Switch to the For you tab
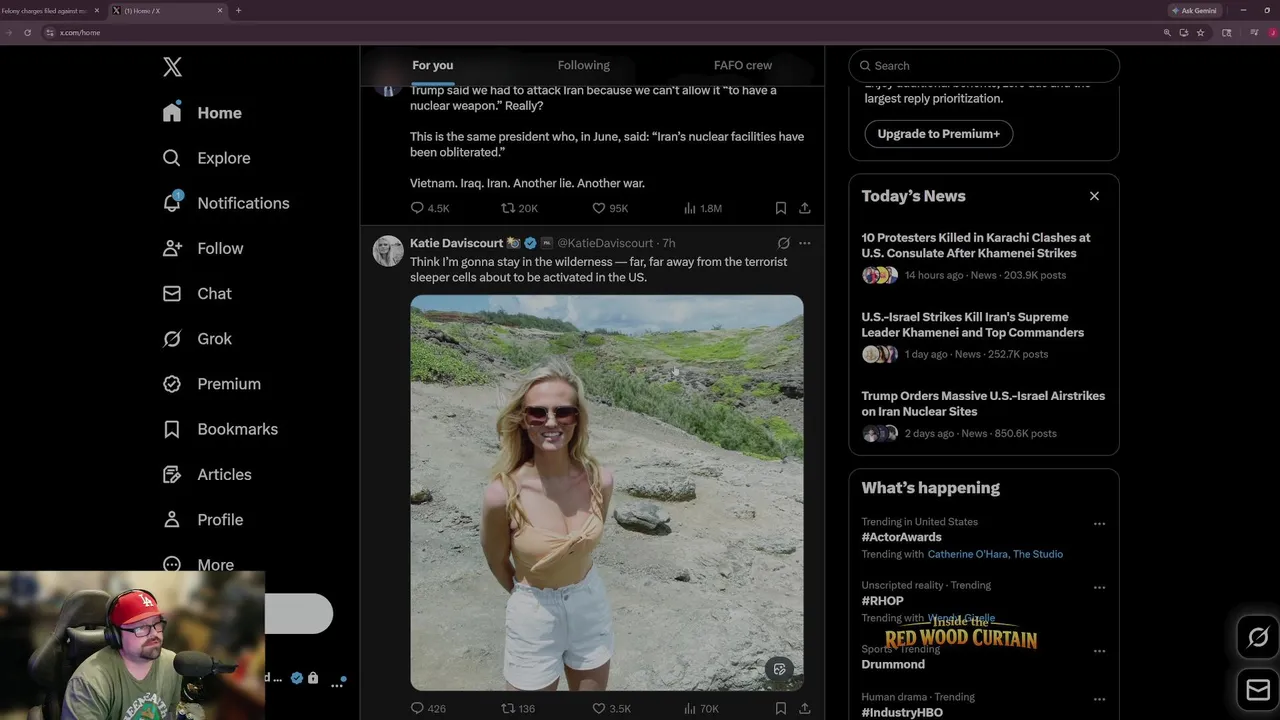This screenshot has height=720, width=1280. 432,65
